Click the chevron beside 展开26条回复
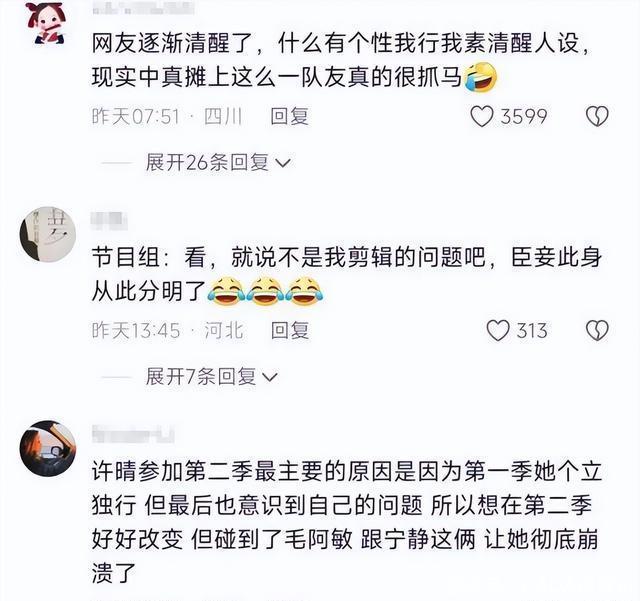 click(x=283, y=163)
